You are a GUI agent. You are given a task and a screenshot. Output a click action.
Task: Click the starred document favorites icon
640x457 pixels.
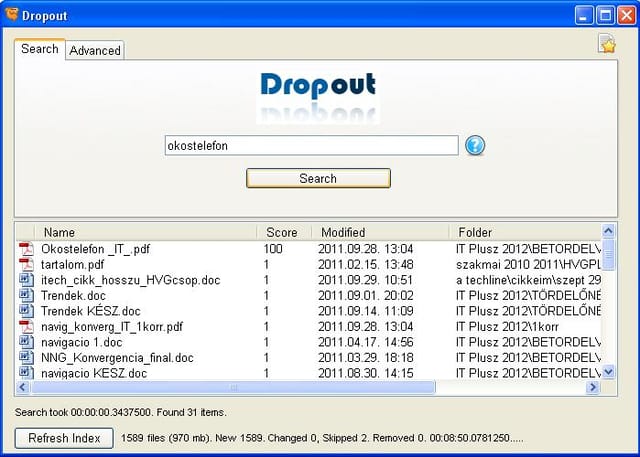coord(607,44)
